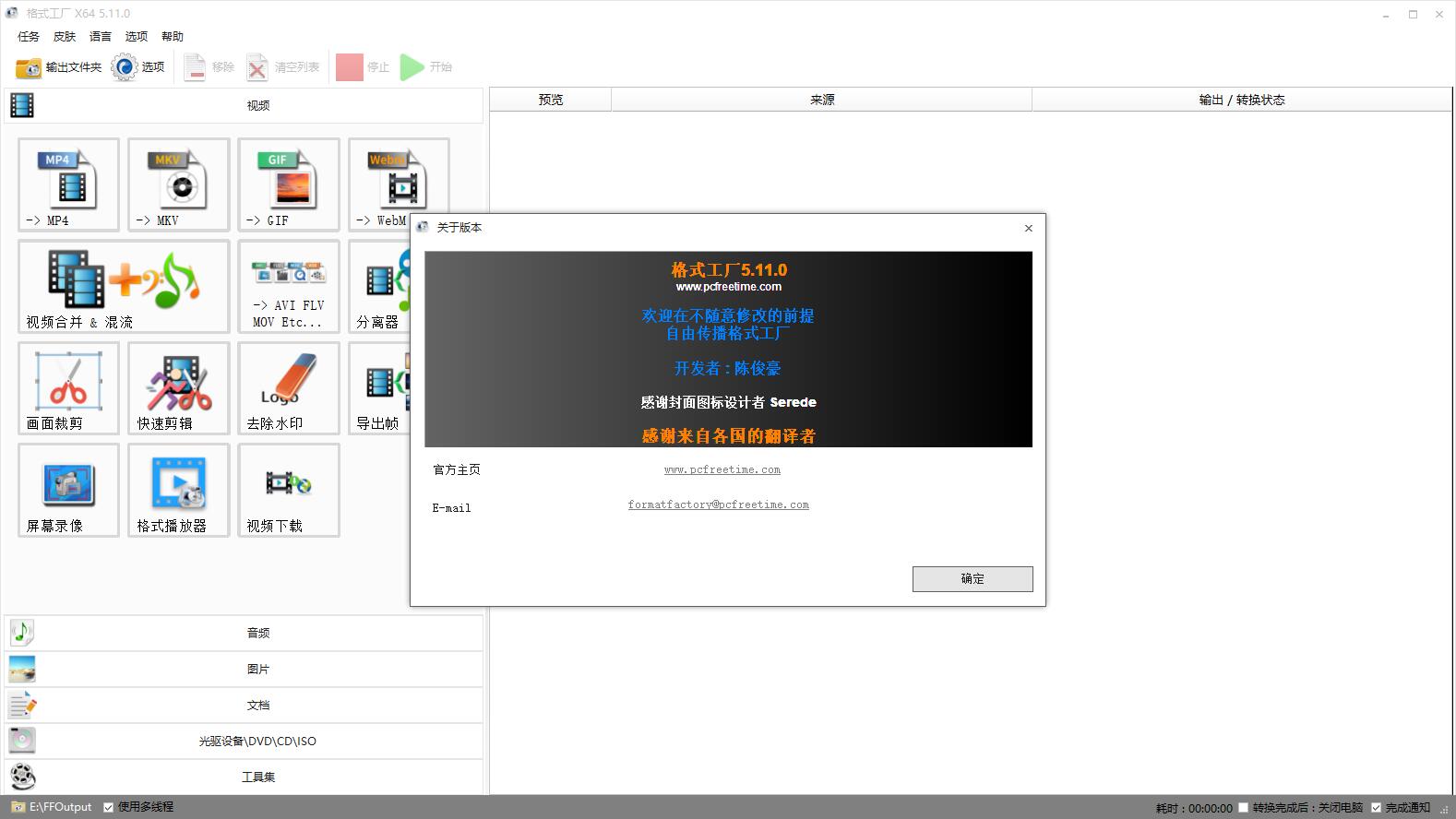Toggle the 完成通知 checkbox
The width and height of the screenshot is (1456, 819).
[1376, 808]
